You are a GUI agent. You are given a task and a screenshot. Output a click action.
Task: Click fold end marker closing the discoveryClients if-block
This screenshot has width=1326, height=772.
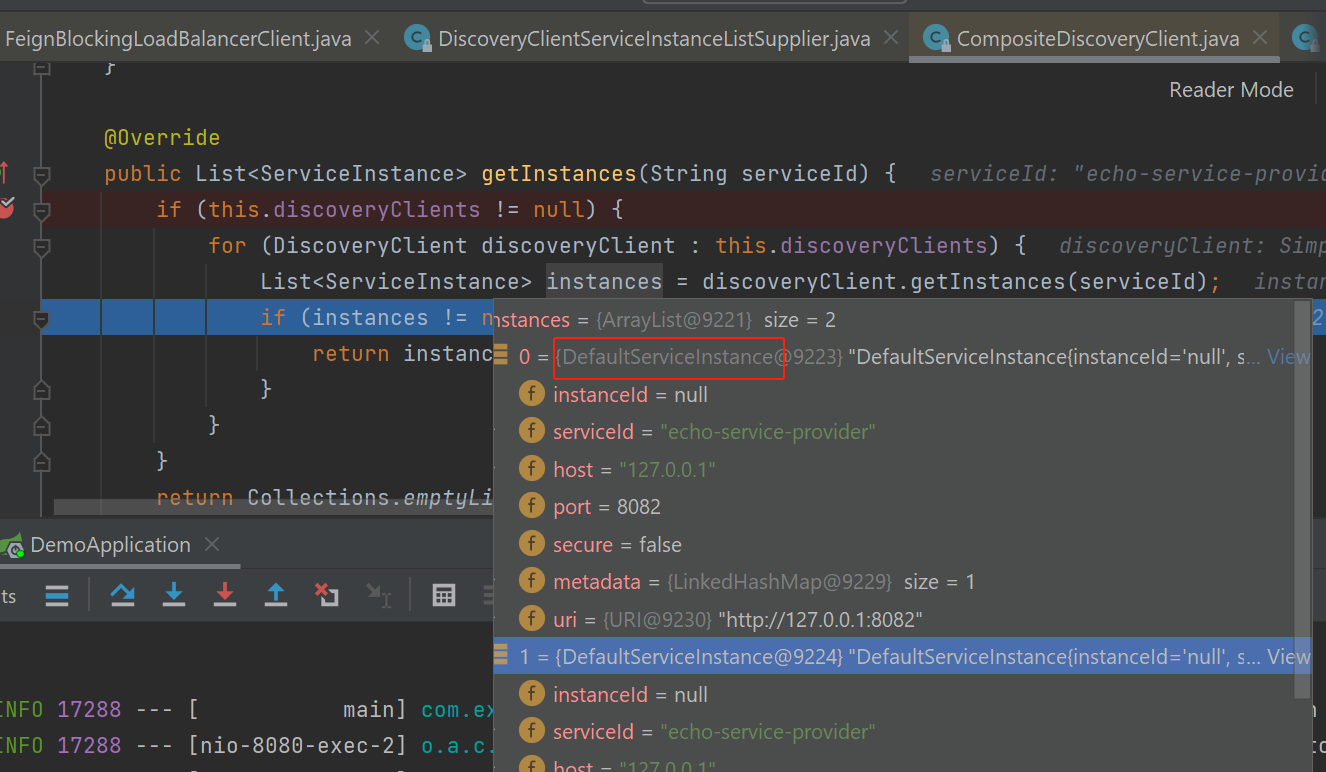point(41,461)
